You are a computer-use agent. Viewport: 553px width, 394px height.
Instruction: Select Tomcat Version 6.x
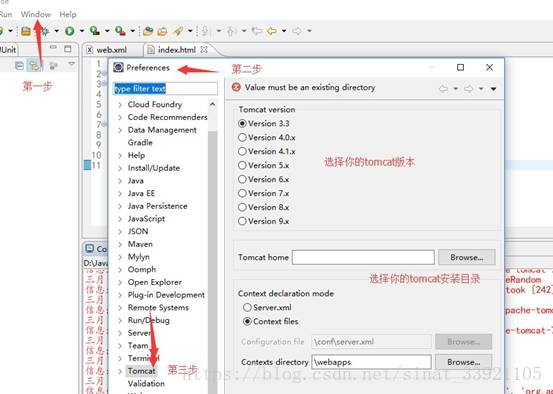pos(264,179)
